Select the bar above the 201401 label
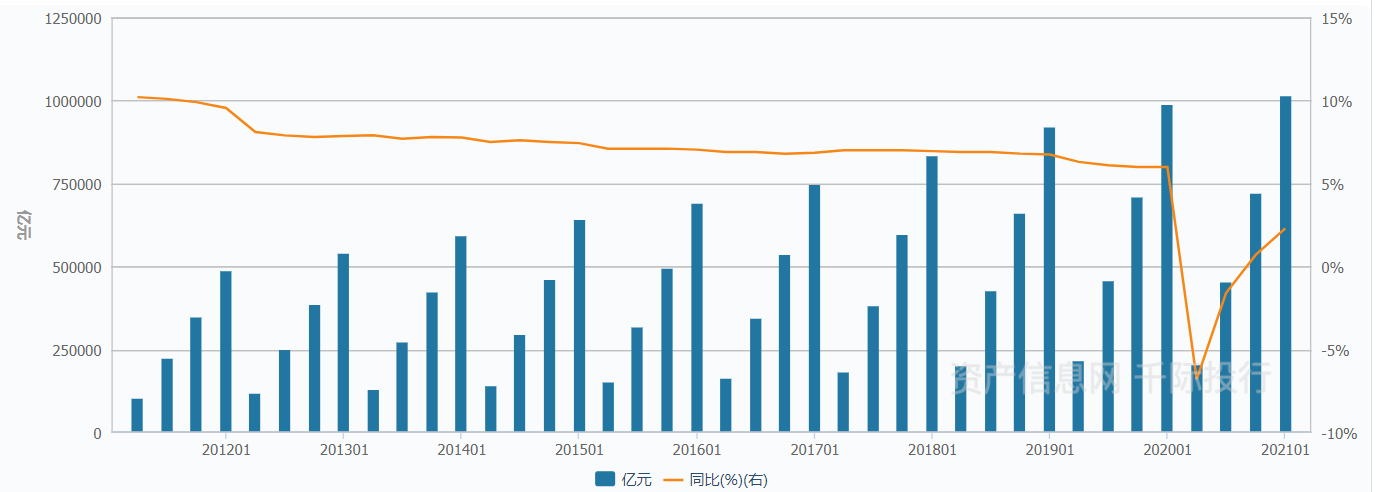Image resolution: width=1383 pixels, height=492 pixels. [461, 335]
